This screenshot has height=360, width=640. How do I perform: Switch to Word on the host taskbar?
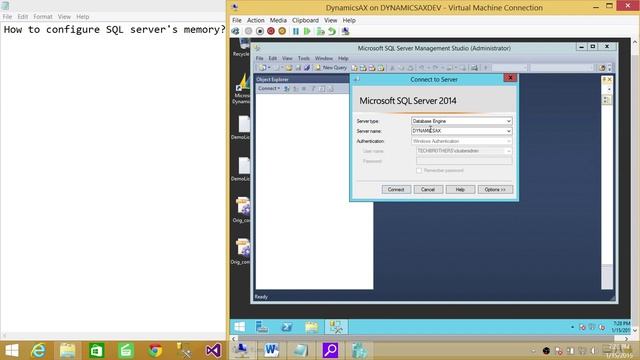pos(271,350)
